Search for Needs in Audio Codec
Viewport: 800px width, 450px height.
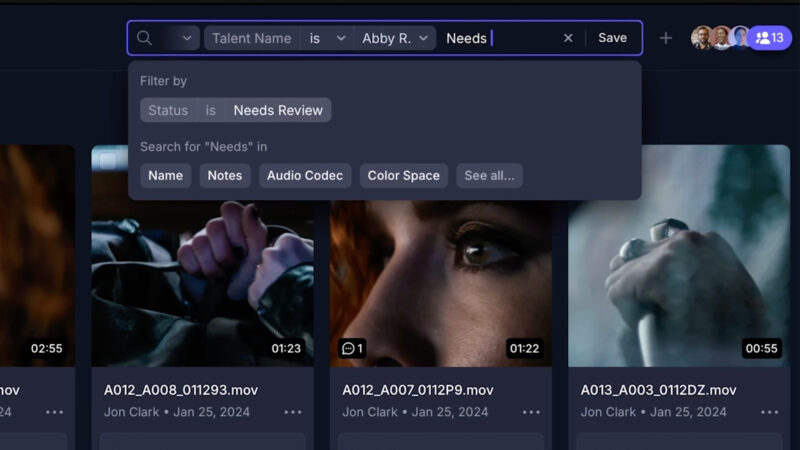tap(305, 176)
